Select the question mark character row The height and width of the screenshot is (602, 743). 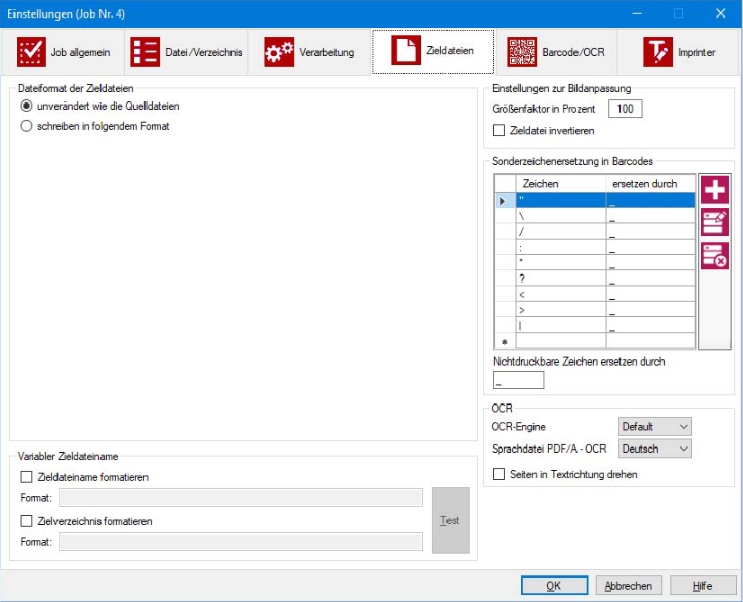click(x=595, y=278)
